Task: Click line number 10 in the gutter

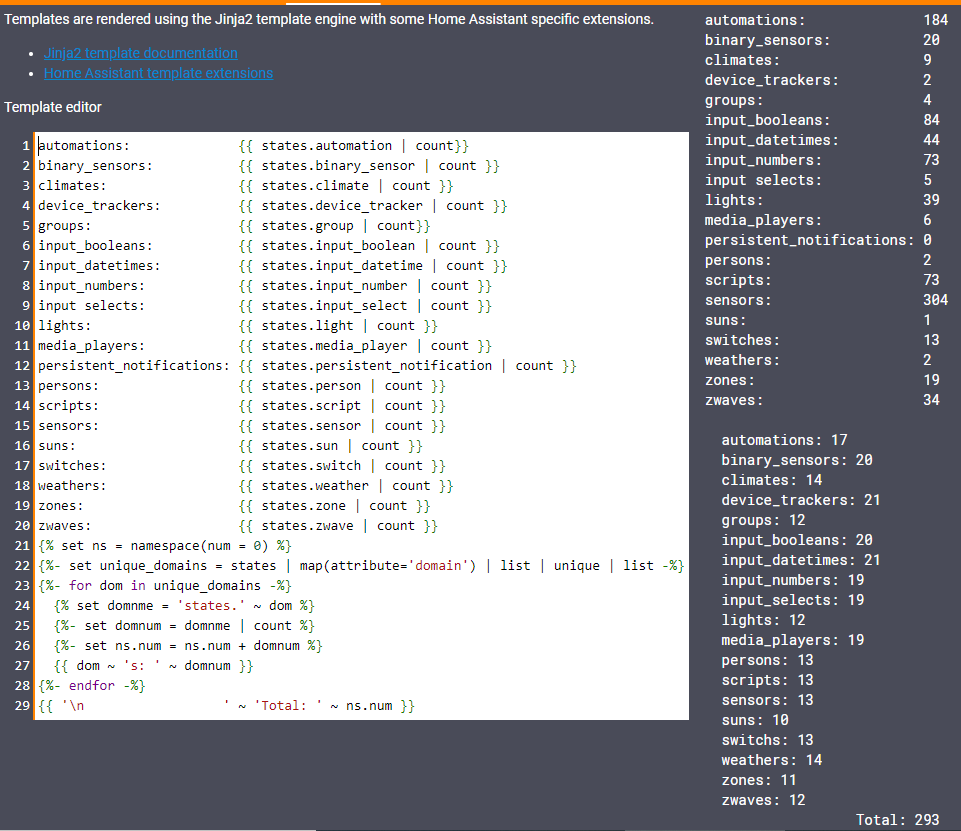Action: (22, 325)
